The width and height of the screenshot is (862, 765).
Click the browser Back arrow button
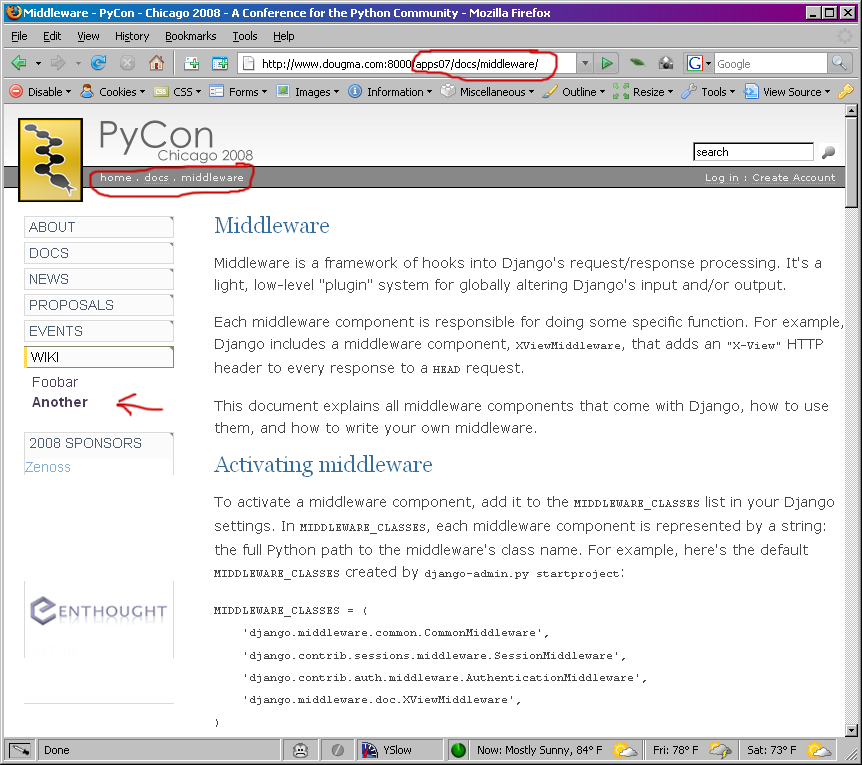19,63
